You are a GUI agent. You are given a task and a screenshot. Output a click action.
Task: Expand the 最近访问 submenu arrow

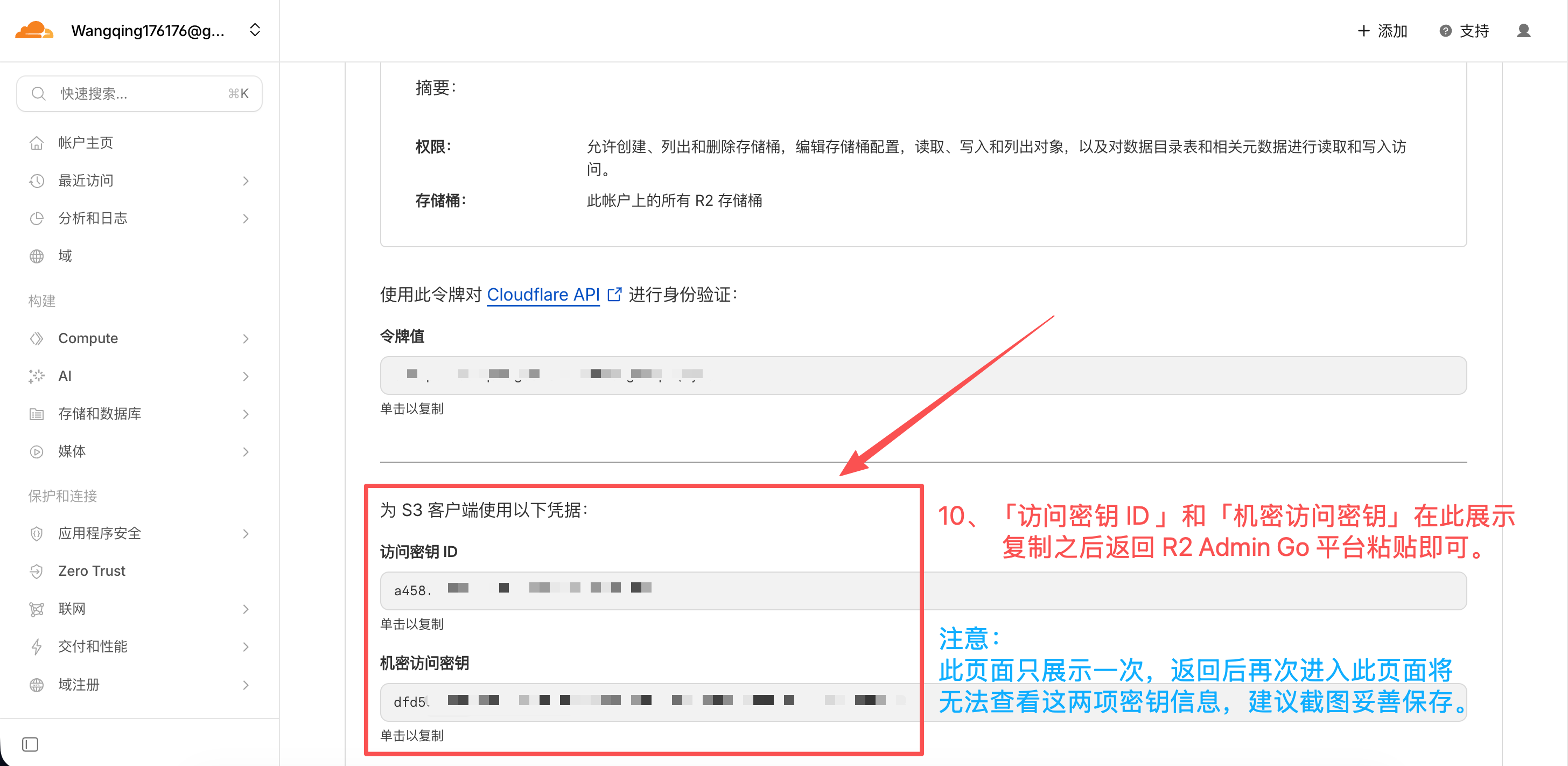click(x=246, y=181)
